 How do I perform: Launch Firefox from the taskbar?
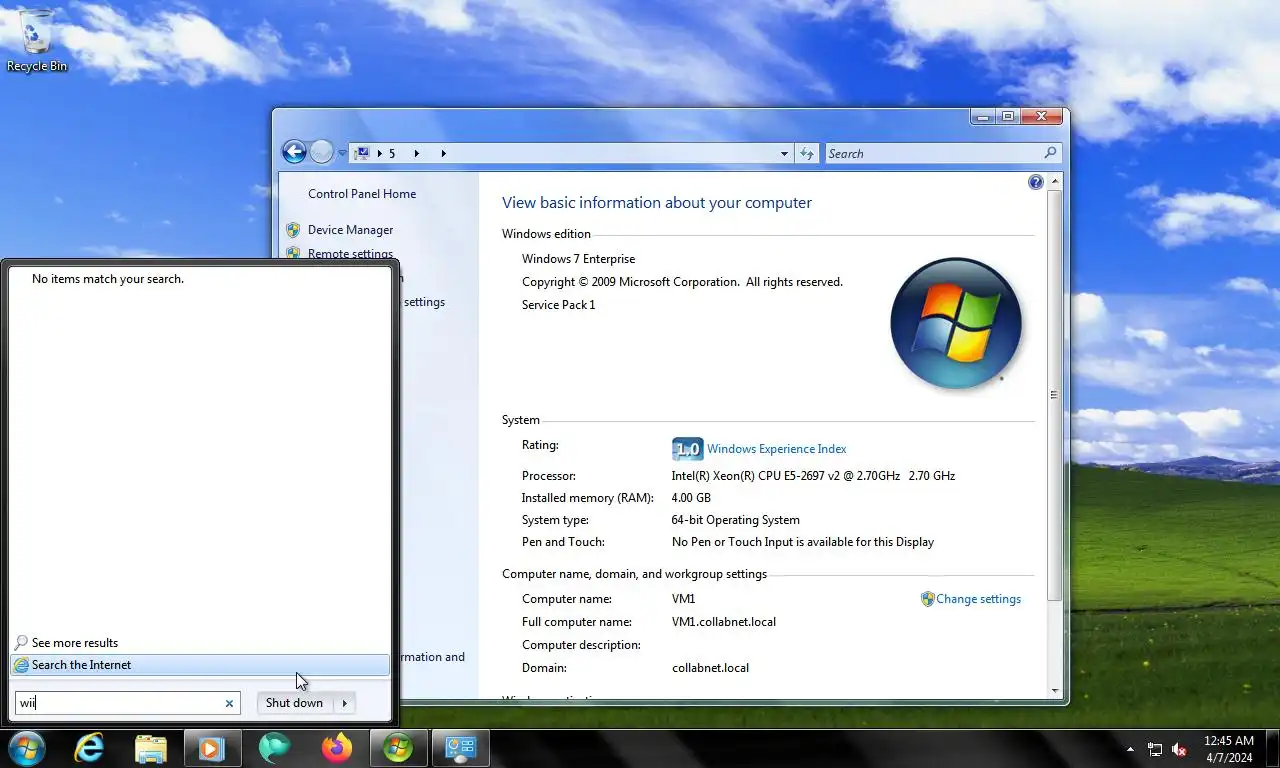pos(337,748)
